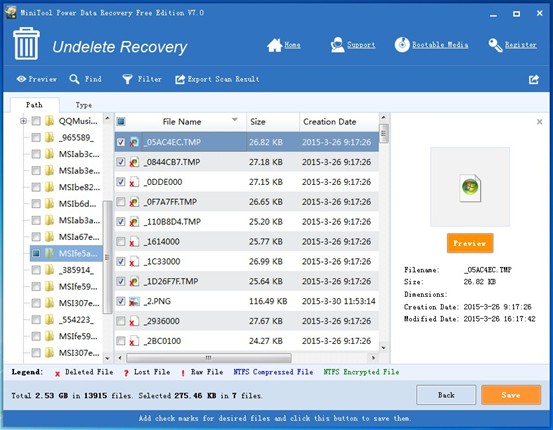Click the folder icon of _965589_
553x430 pixels.
click(x=50, y=137)
